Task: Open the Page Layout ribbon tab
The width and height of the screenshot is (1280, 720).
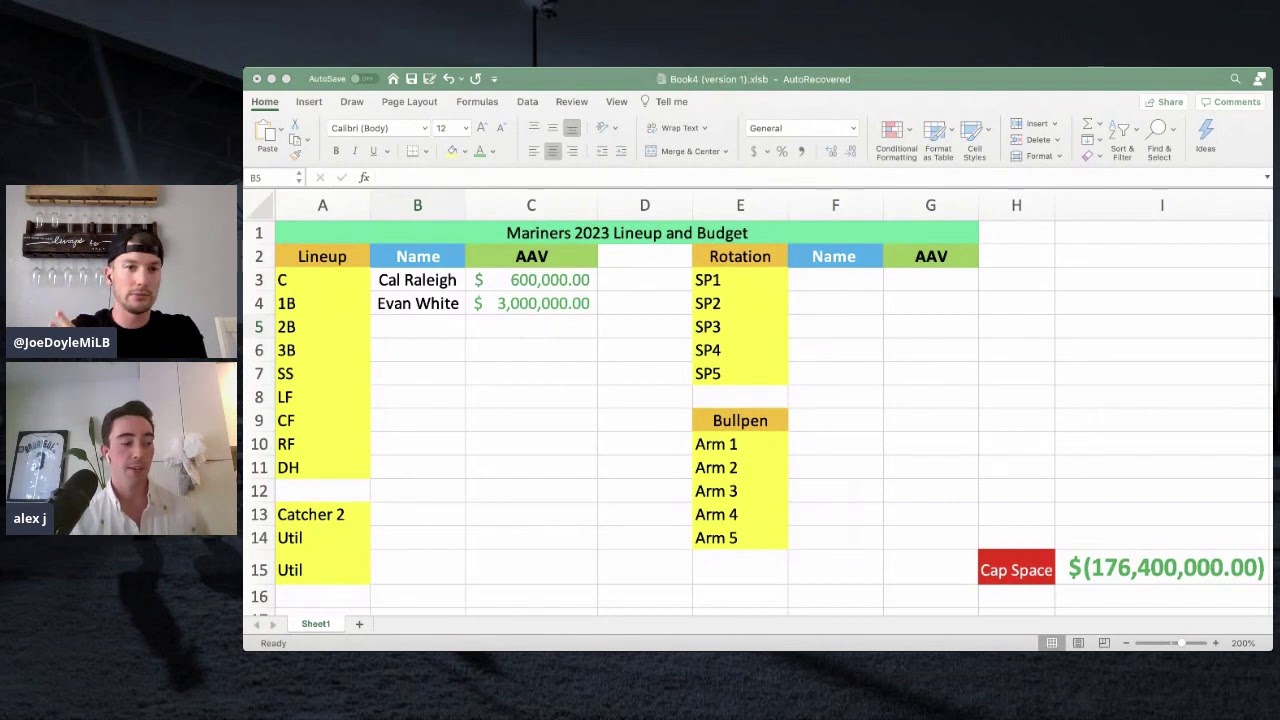Action: click(409, 102)
